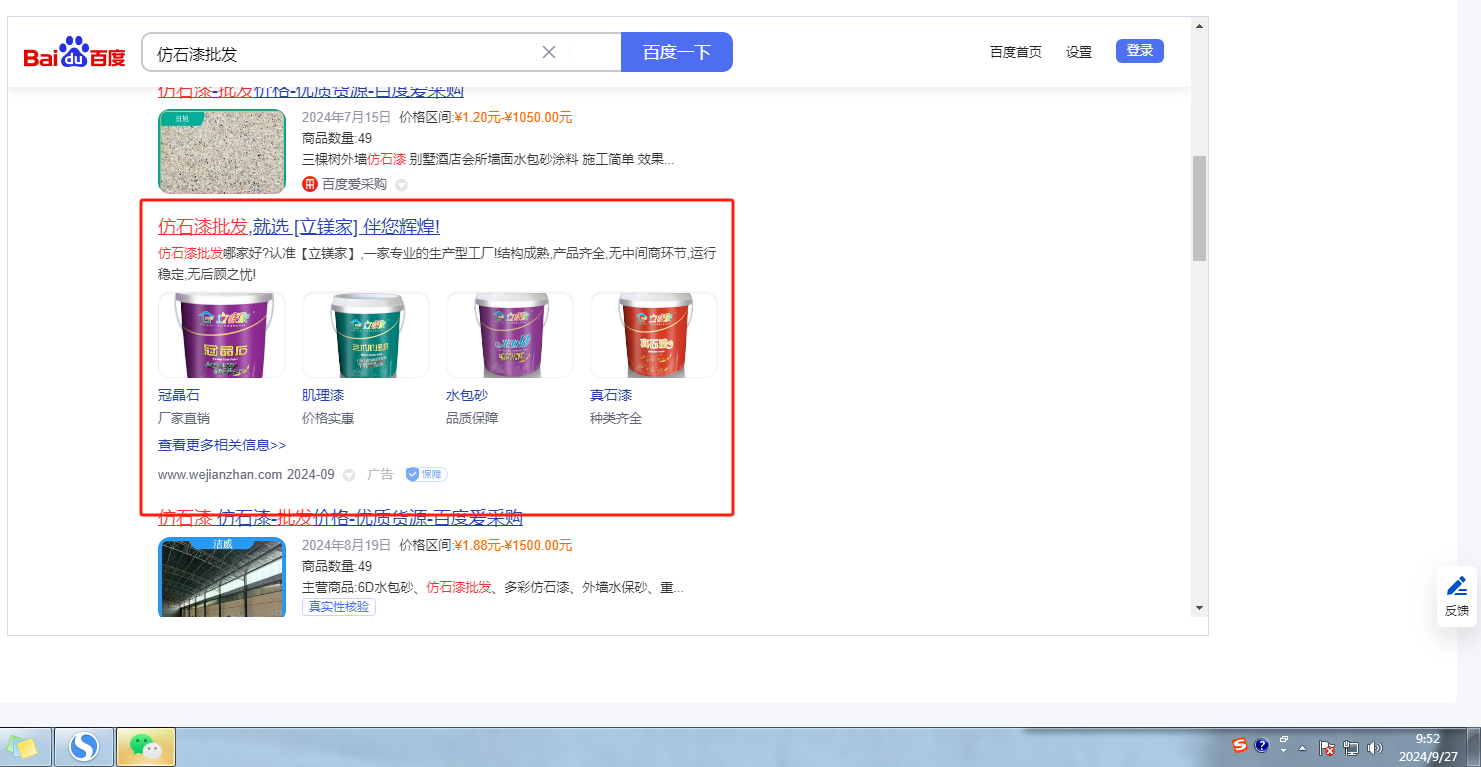The image size is (1481, 767).
Task: Click the 肌理漆 green paint bucket image
Action: click(366, 335)
